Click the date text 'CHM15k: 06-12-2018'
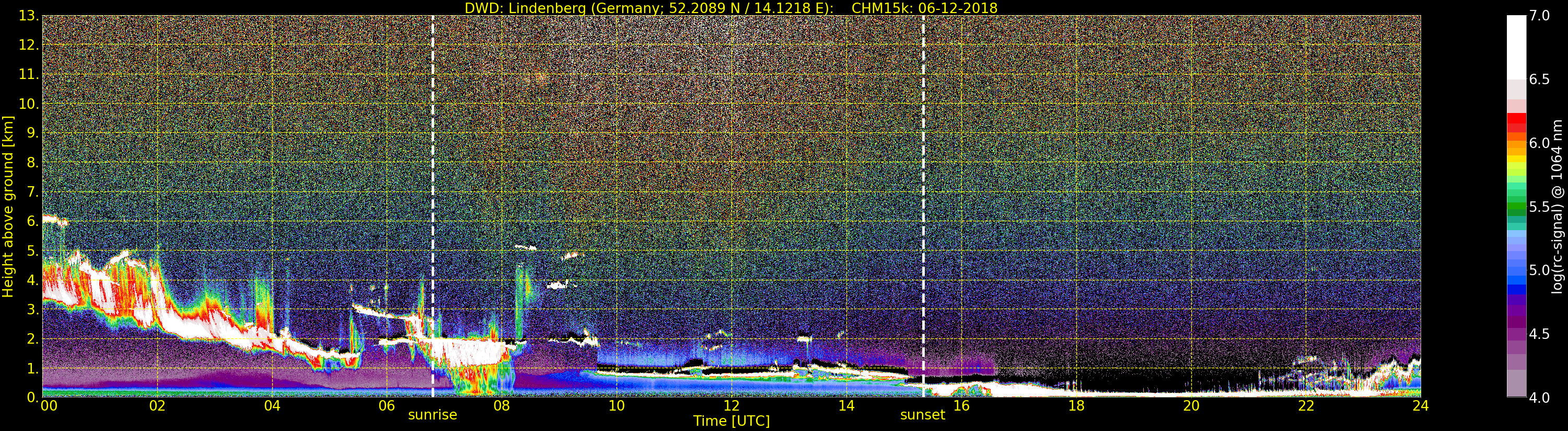 pos(925,8)
